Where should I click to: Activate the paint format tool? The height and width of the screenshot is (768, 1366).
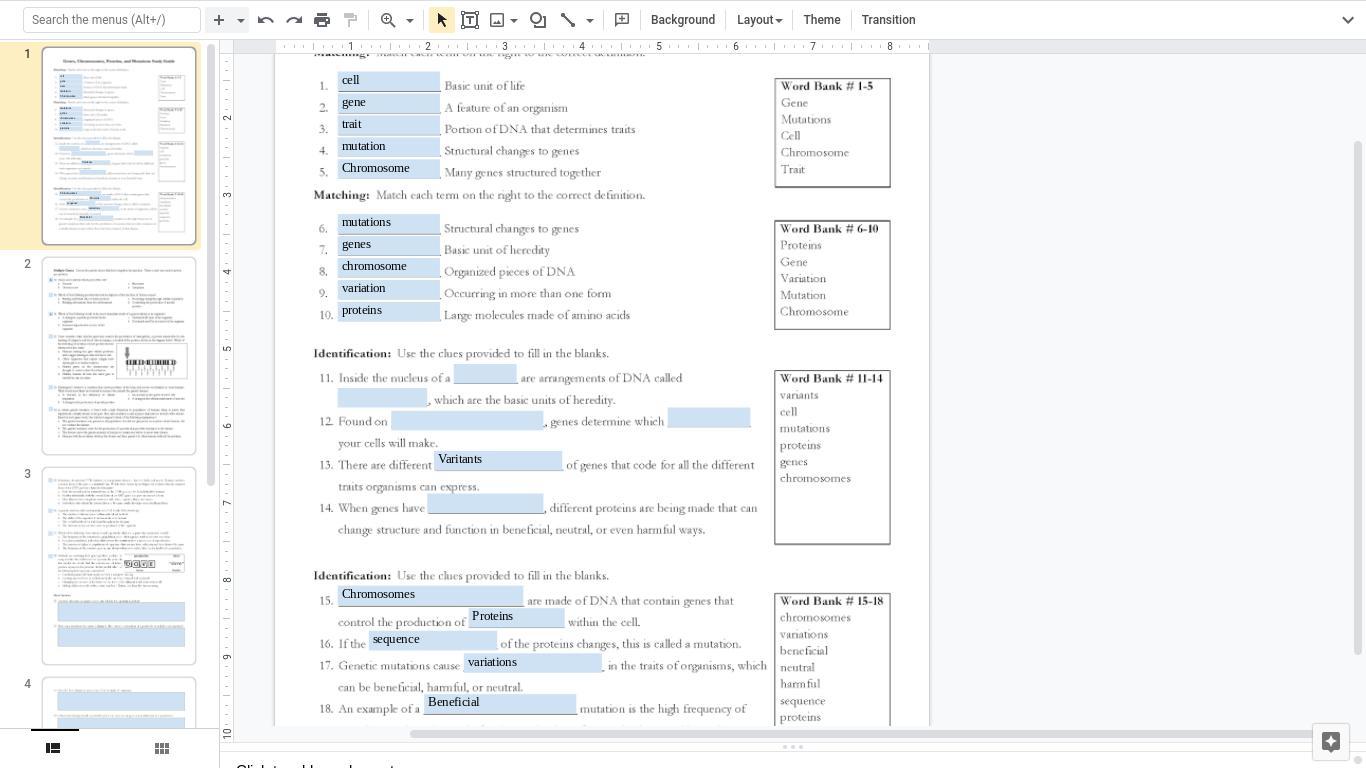click(350, 20)
